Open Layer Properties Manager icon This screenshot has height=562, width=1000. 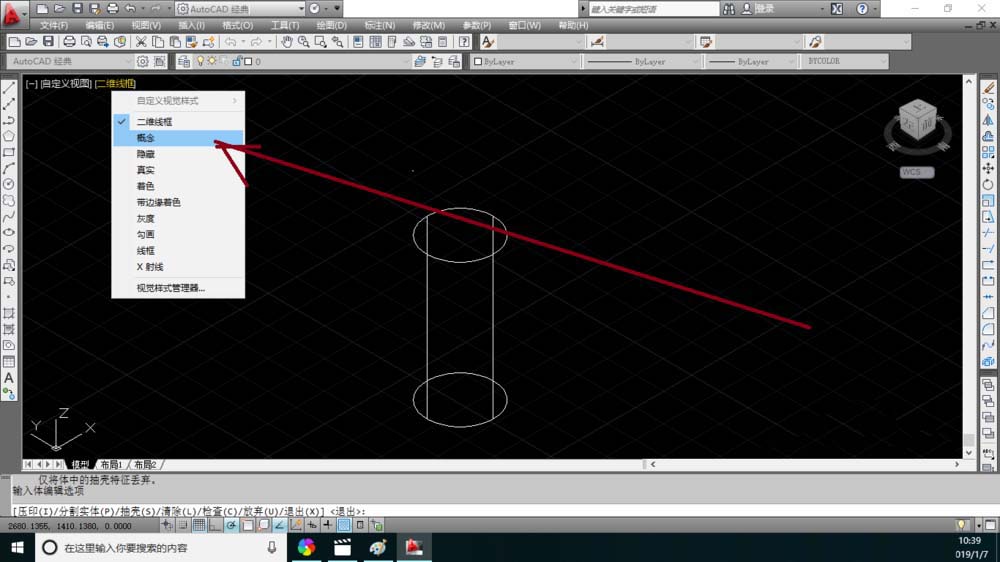click(184, 61)
